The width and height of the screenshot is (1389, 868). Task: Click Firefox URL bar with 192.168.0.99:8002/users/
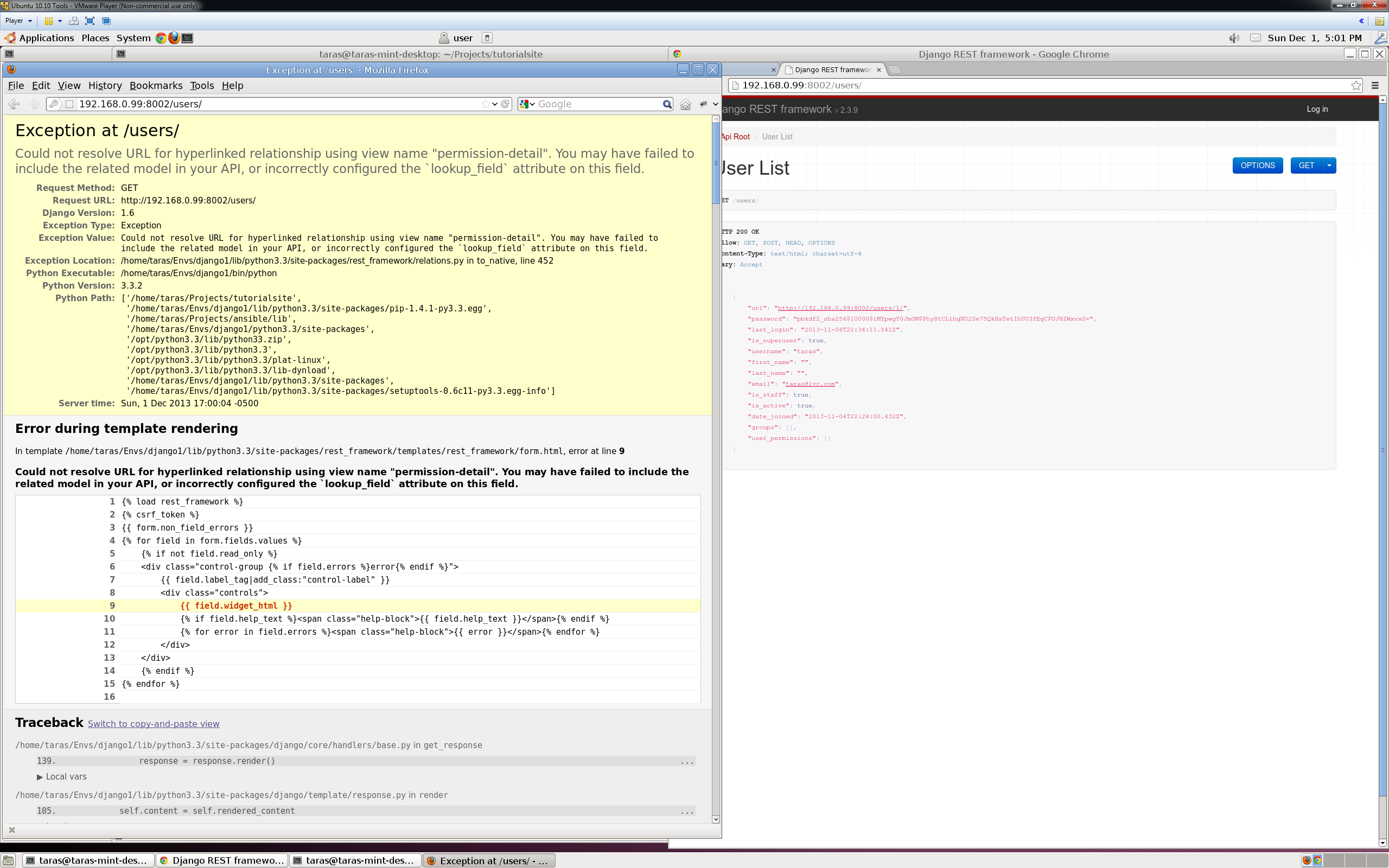coord(278,104)
